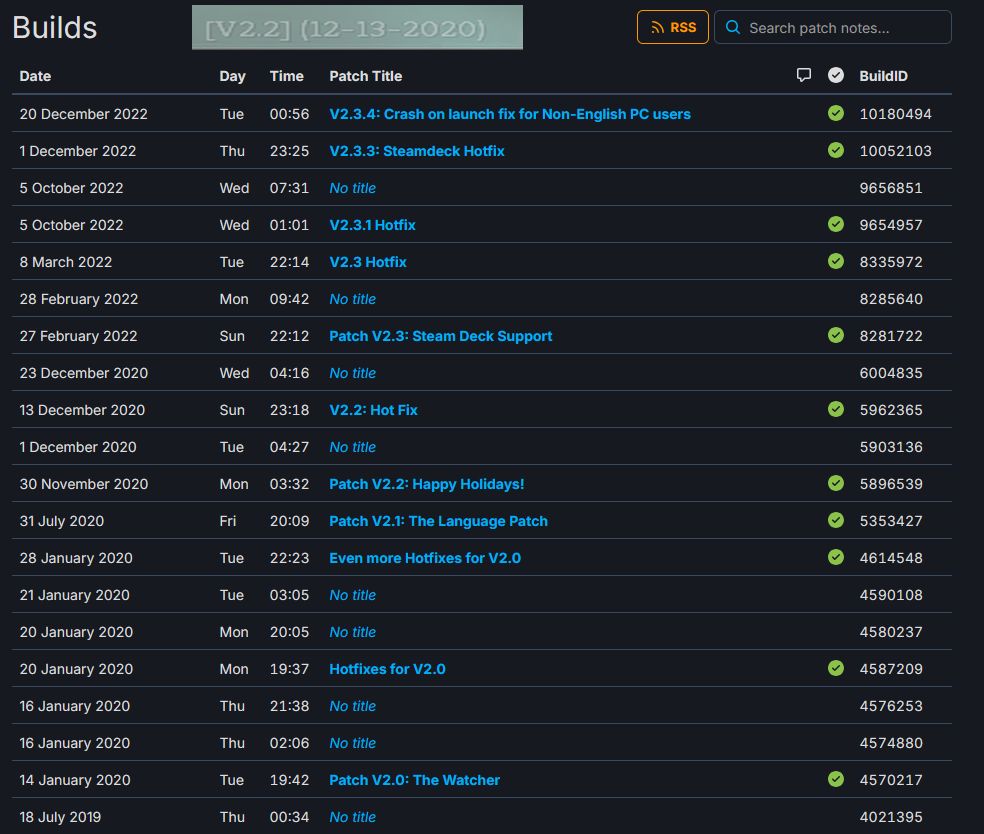Open Patch V2.3 Steam Deck Support
Viewport: 984px width, 834px height.
[x=441, y=336]
